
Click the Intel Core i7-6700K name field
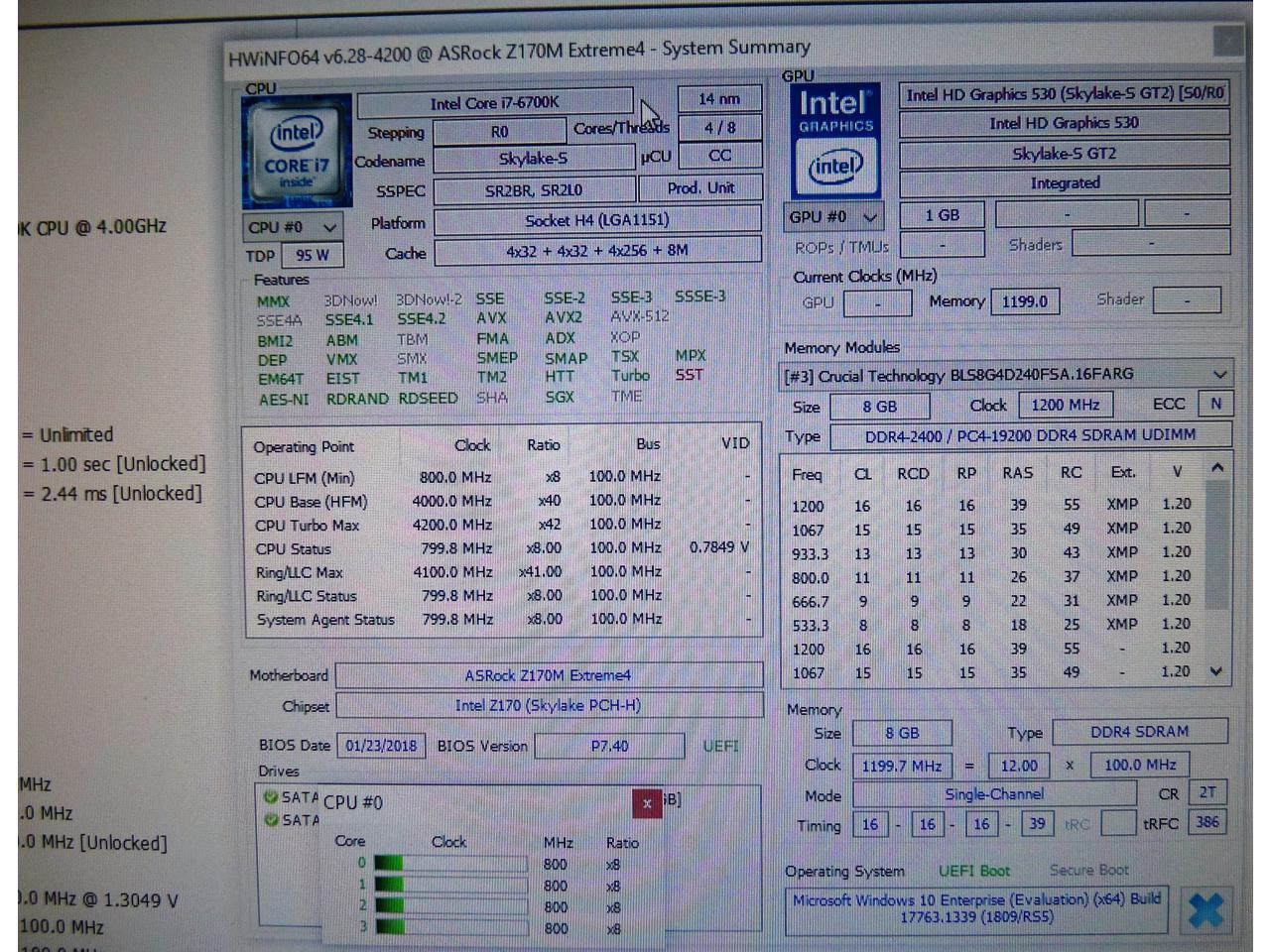point(494,102)
